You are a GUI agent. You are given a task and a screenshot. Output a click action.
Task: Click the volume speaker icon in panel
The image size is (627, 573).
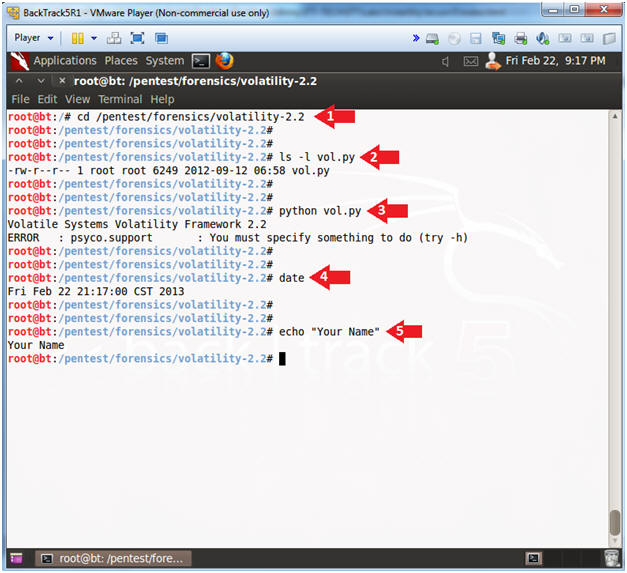tap(445, 62)
